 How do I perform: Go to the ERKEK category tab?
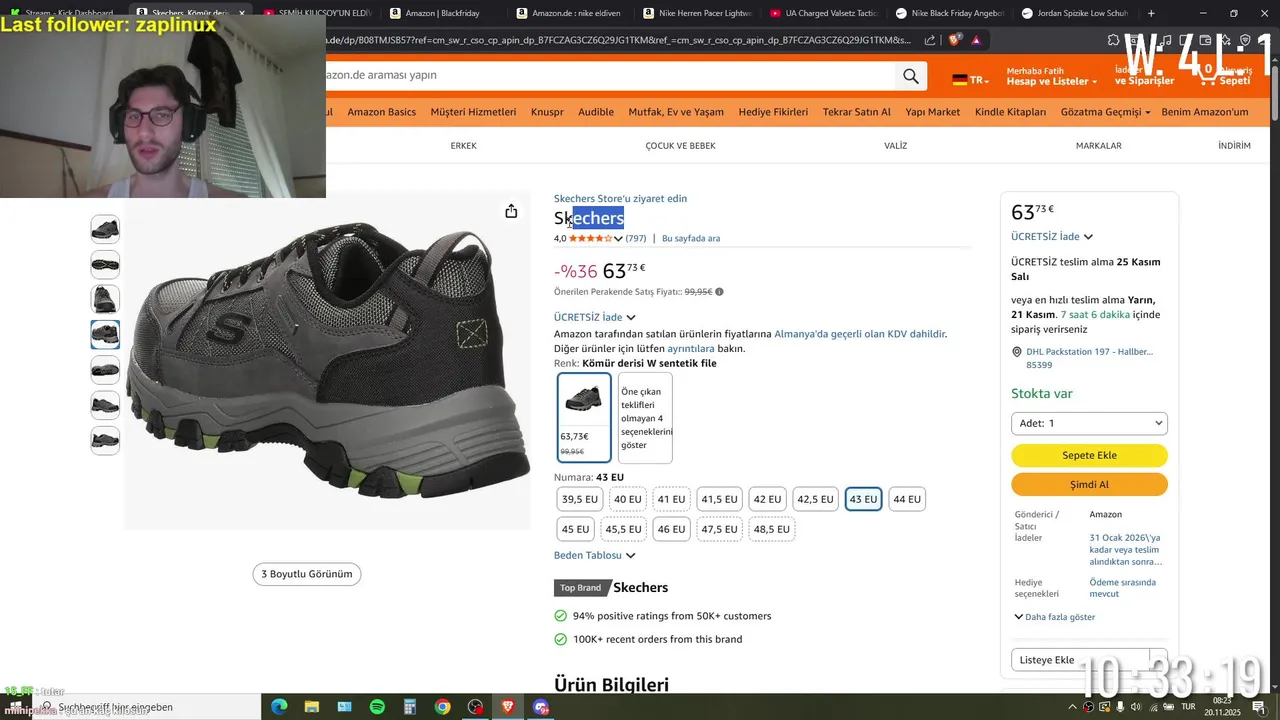coord(463,146)
